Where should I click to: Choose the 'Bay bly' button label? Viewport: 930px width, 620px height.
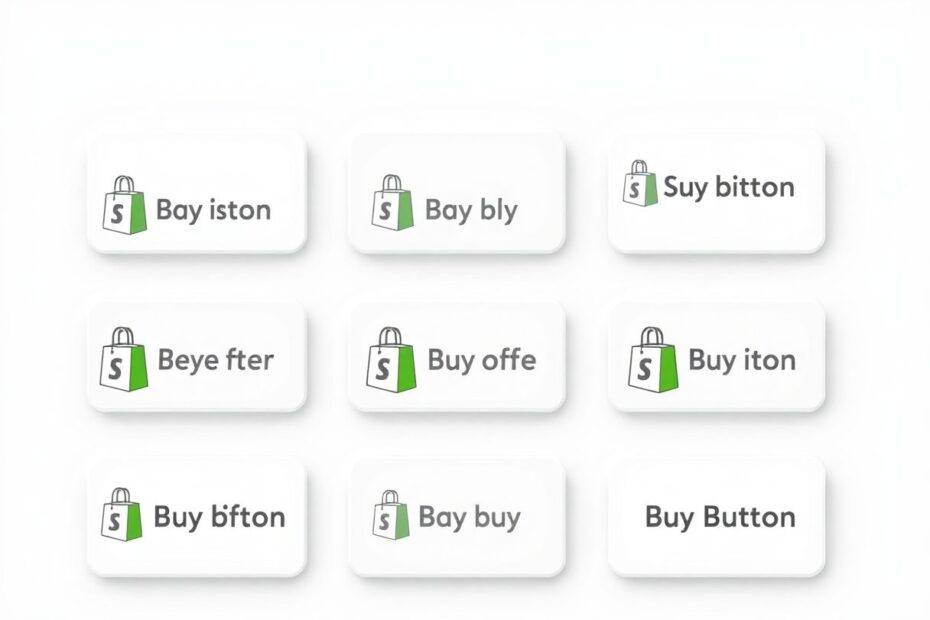click(471, 211)
